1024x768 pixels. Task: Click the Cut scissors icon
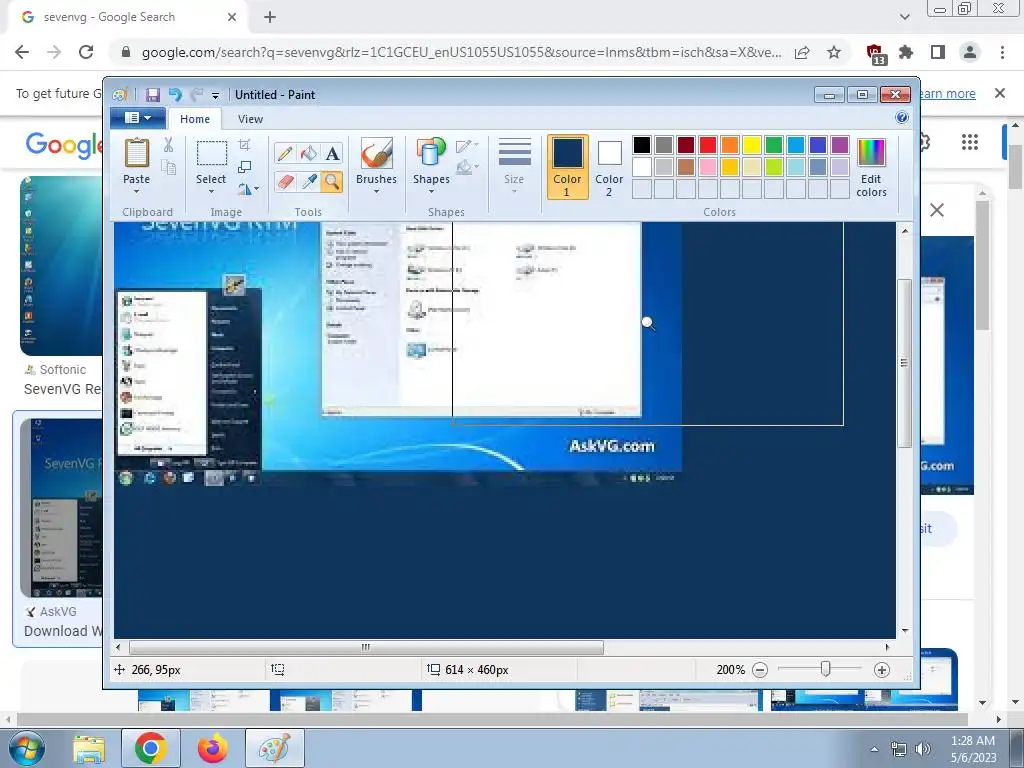168,145
